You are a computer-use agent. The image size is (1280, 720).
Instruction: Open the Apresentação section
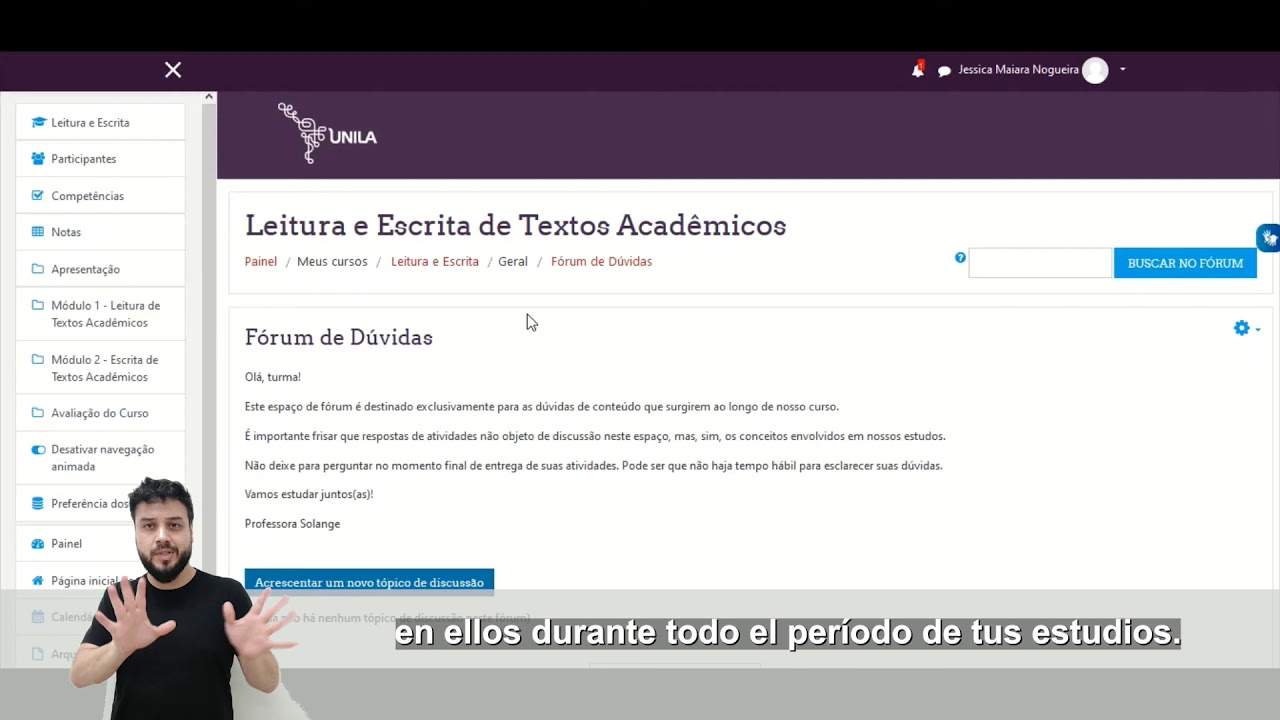[x=100, y=269]
